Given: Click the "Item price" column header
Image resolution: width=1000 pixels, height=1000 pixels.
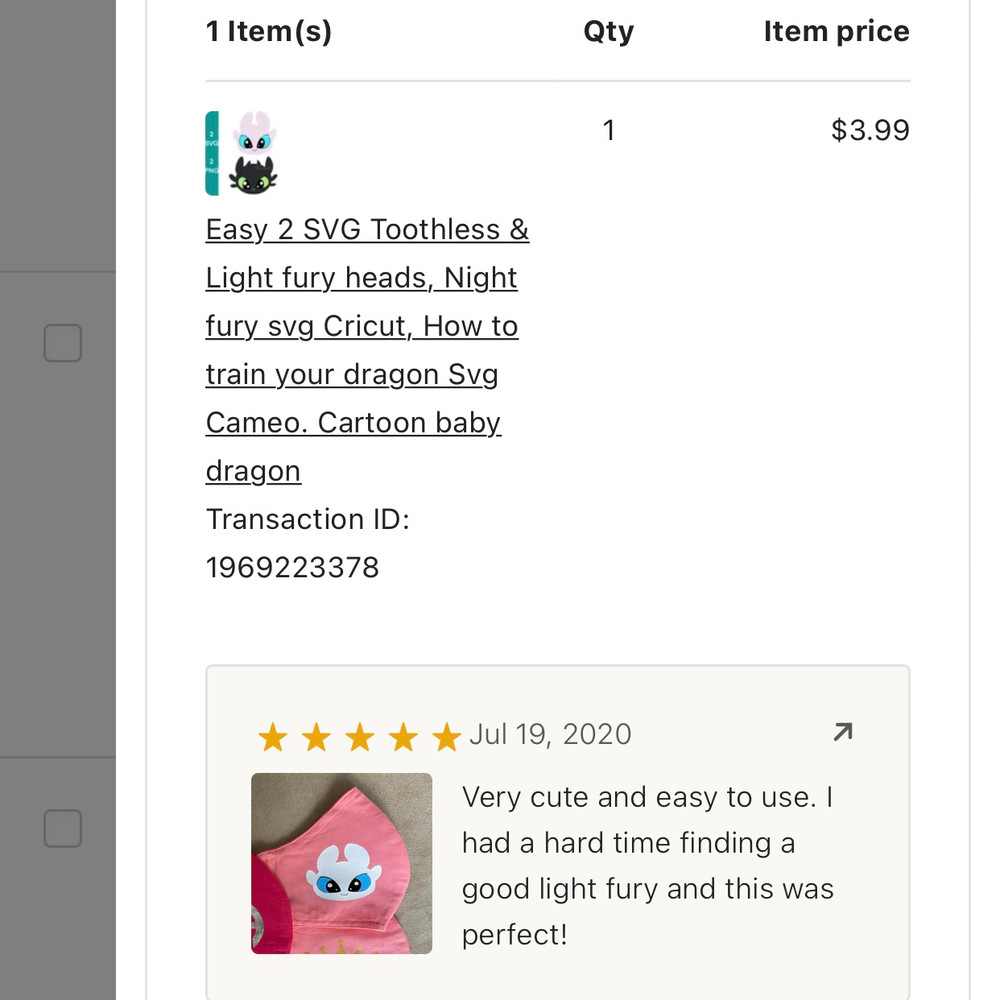Looking at the screenshot, I should (x=836, y=31).
